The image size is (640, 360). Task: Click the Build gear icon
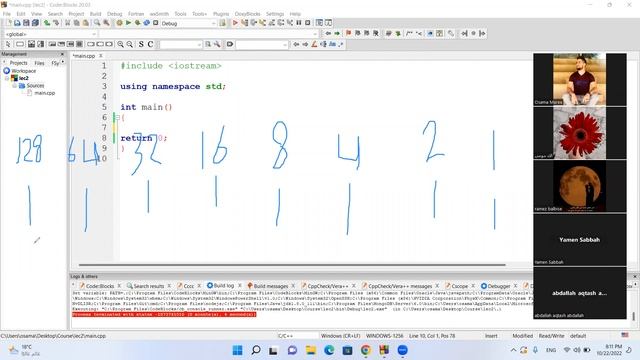click(119, 23)
